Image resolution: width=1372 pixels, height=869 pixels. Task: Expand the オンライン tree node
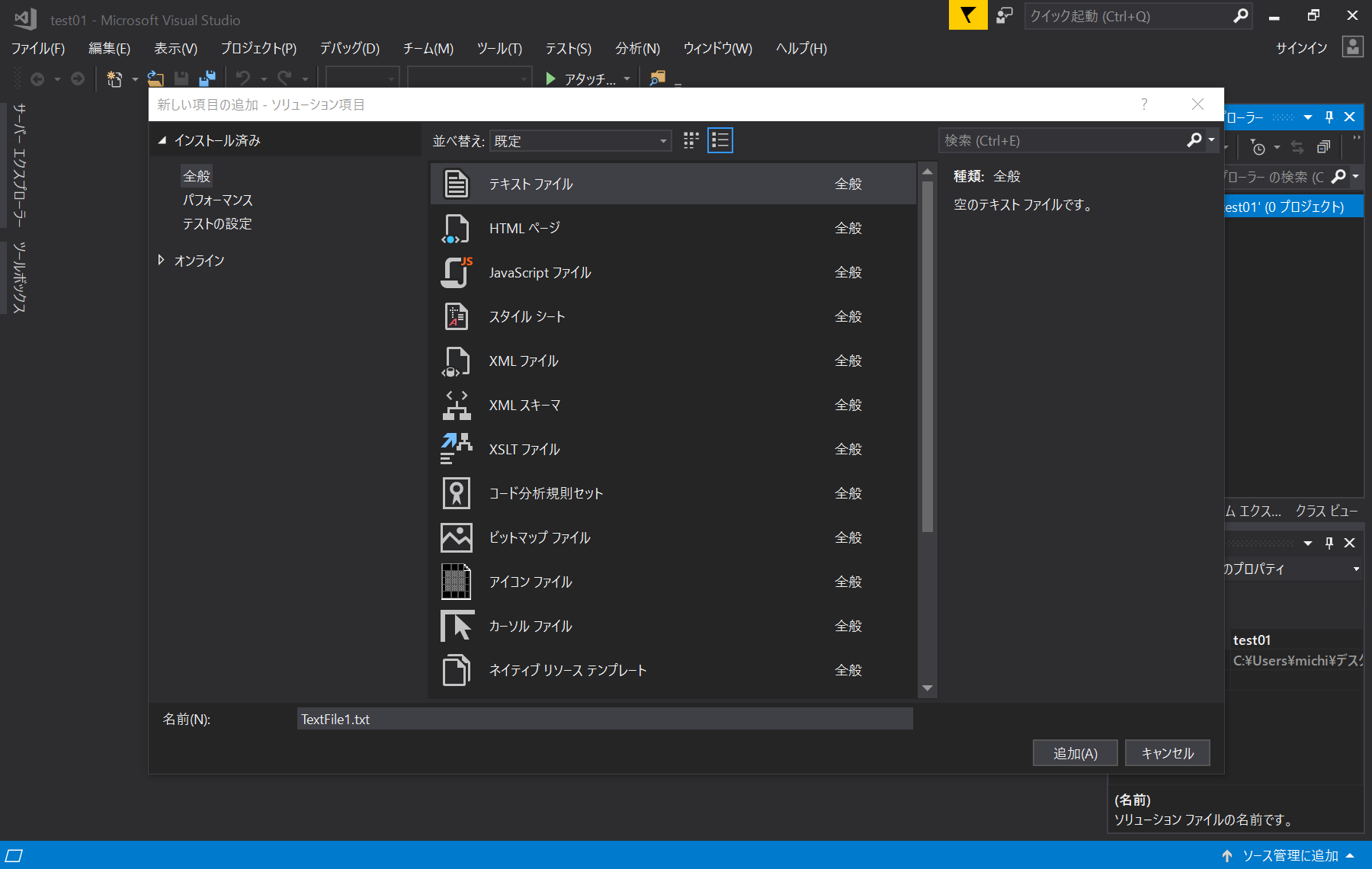[161, 260]
